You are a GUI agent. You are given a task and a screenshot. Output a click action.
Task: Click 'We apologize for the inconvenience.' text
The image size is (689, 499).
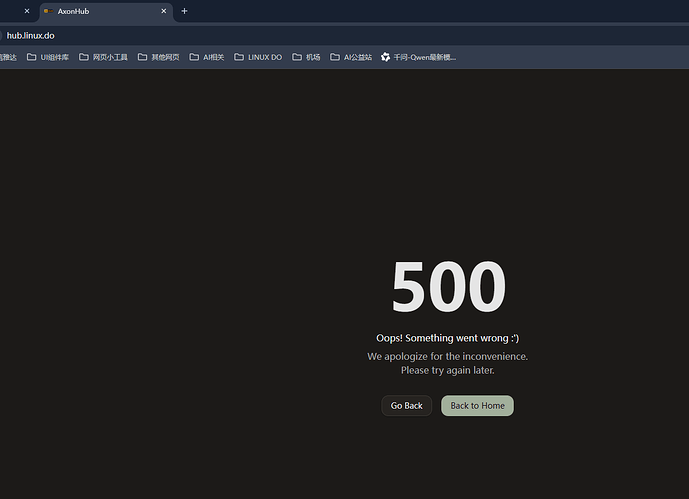pyautogui.click(x=447, y=356)
